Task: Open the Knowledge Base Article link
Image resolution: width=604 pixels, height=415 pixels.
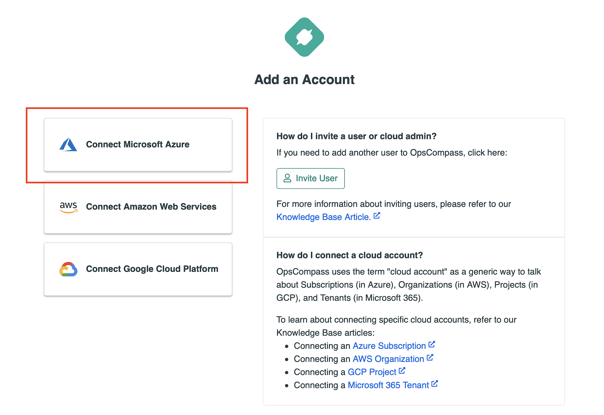Action: pos(324,217)
